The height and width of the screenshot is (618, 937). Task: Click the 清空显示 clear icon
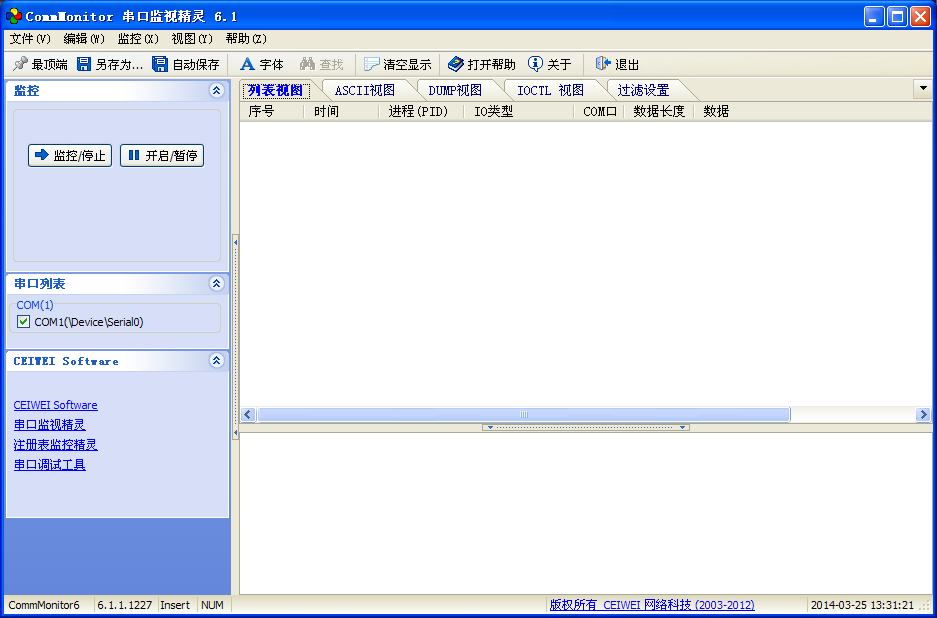[372, 64]
